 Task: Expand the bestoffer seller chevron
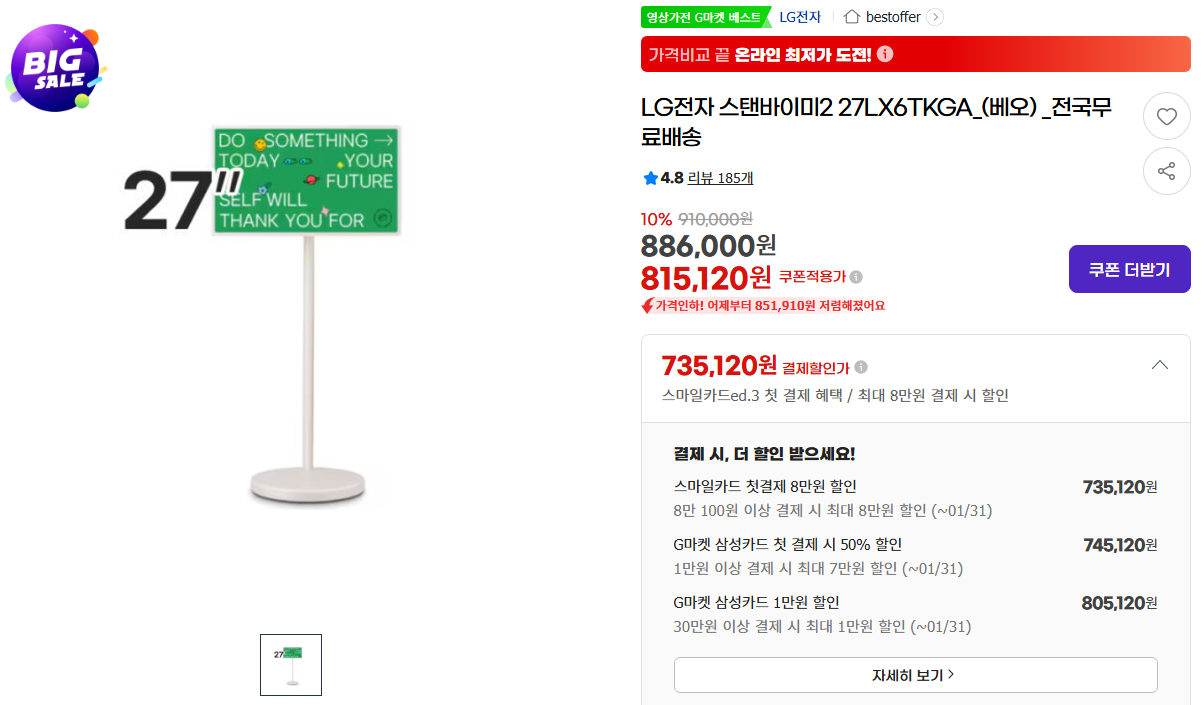pyautogui.click(x=934, y=16)
